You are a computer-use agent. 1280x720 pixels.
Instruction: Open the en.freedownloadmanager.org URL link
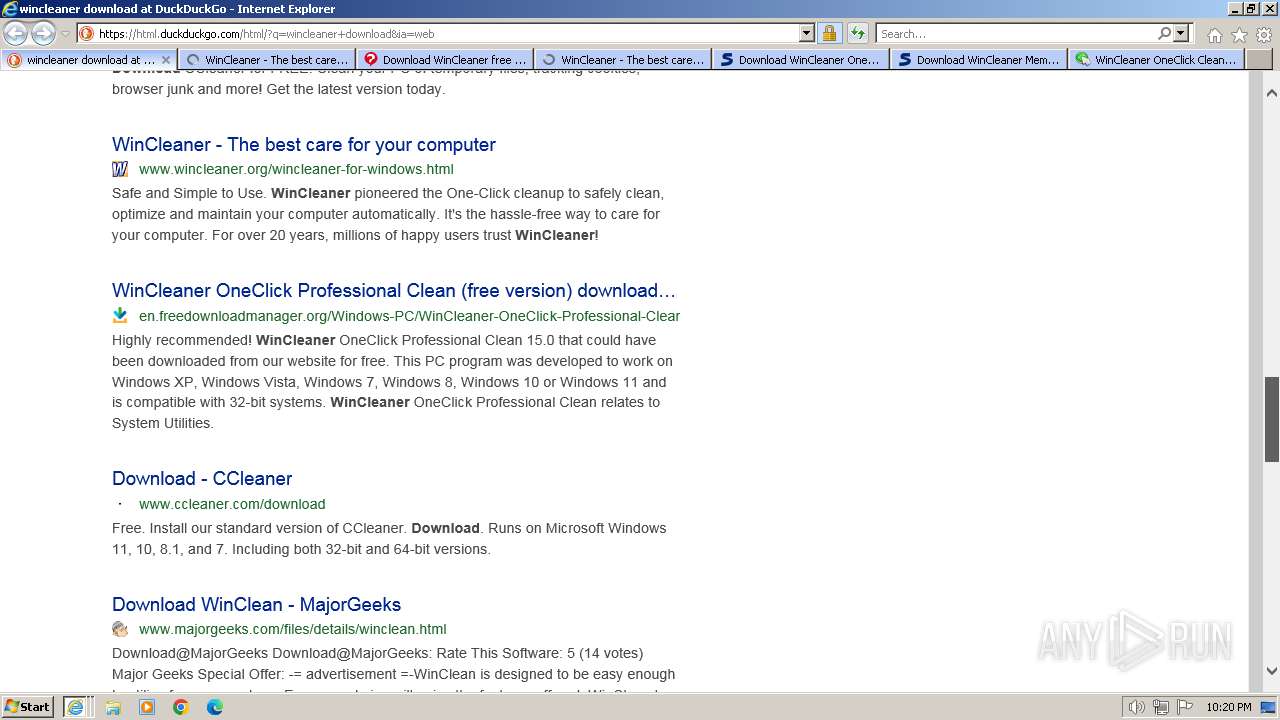[409, 316]
